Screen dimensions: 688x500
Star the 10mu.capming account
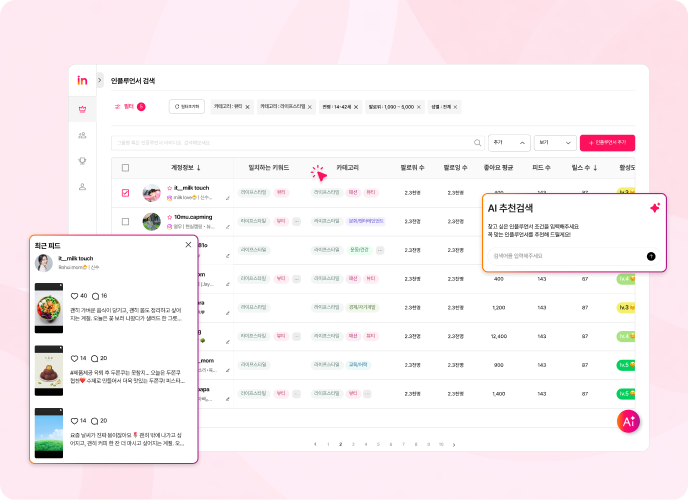[x=169, y=217]
